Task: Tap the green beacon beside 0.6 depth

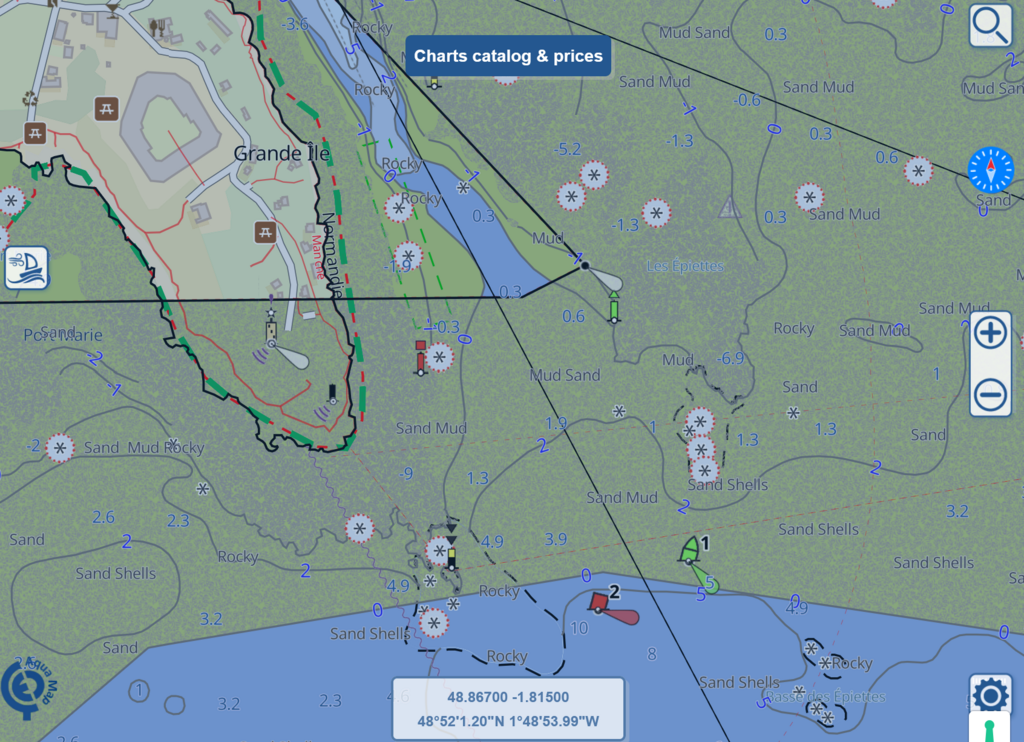Action: click(614, 308)
